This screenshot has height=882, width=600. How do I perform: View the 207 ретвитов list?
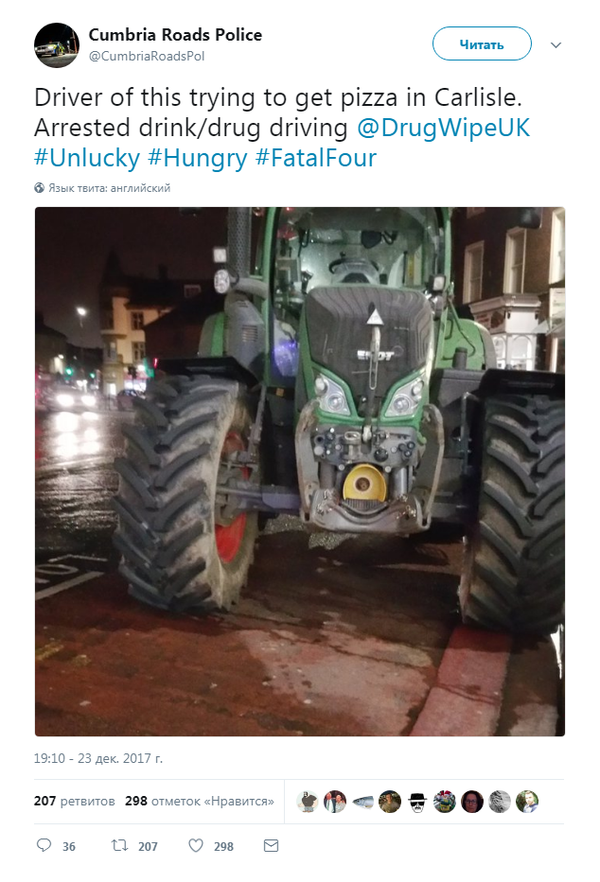(x=74, y=800)
